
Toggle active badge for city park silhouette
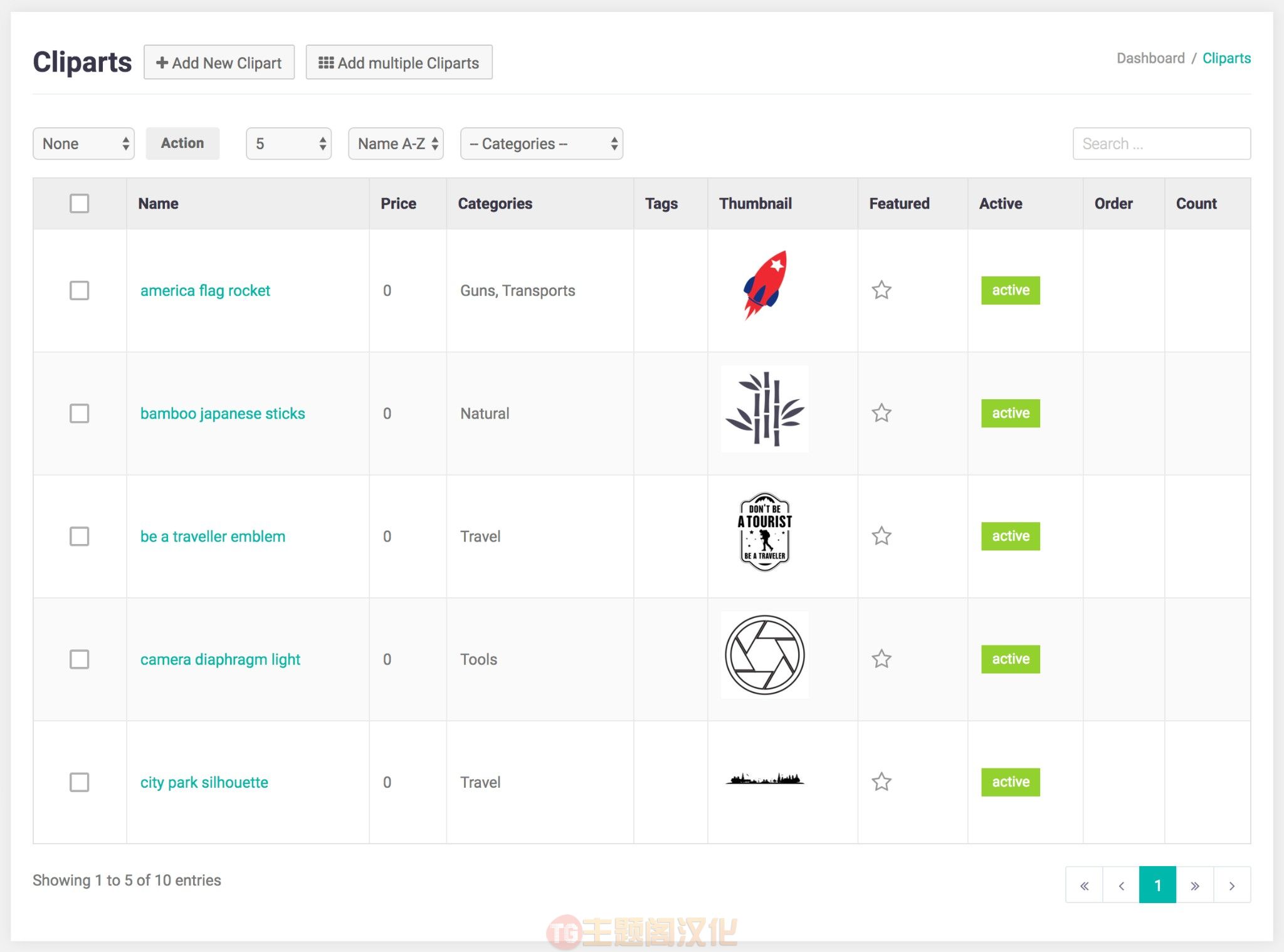[x=1010, y=782]
